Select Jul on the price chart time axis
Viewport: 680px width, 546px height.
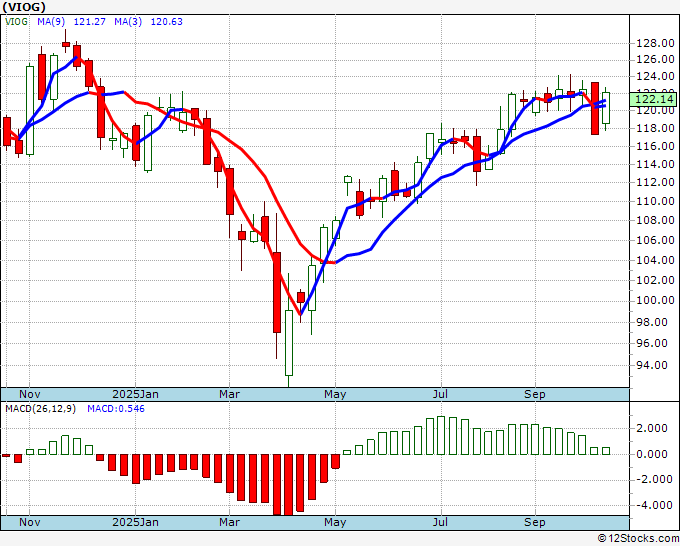[441, 394]
